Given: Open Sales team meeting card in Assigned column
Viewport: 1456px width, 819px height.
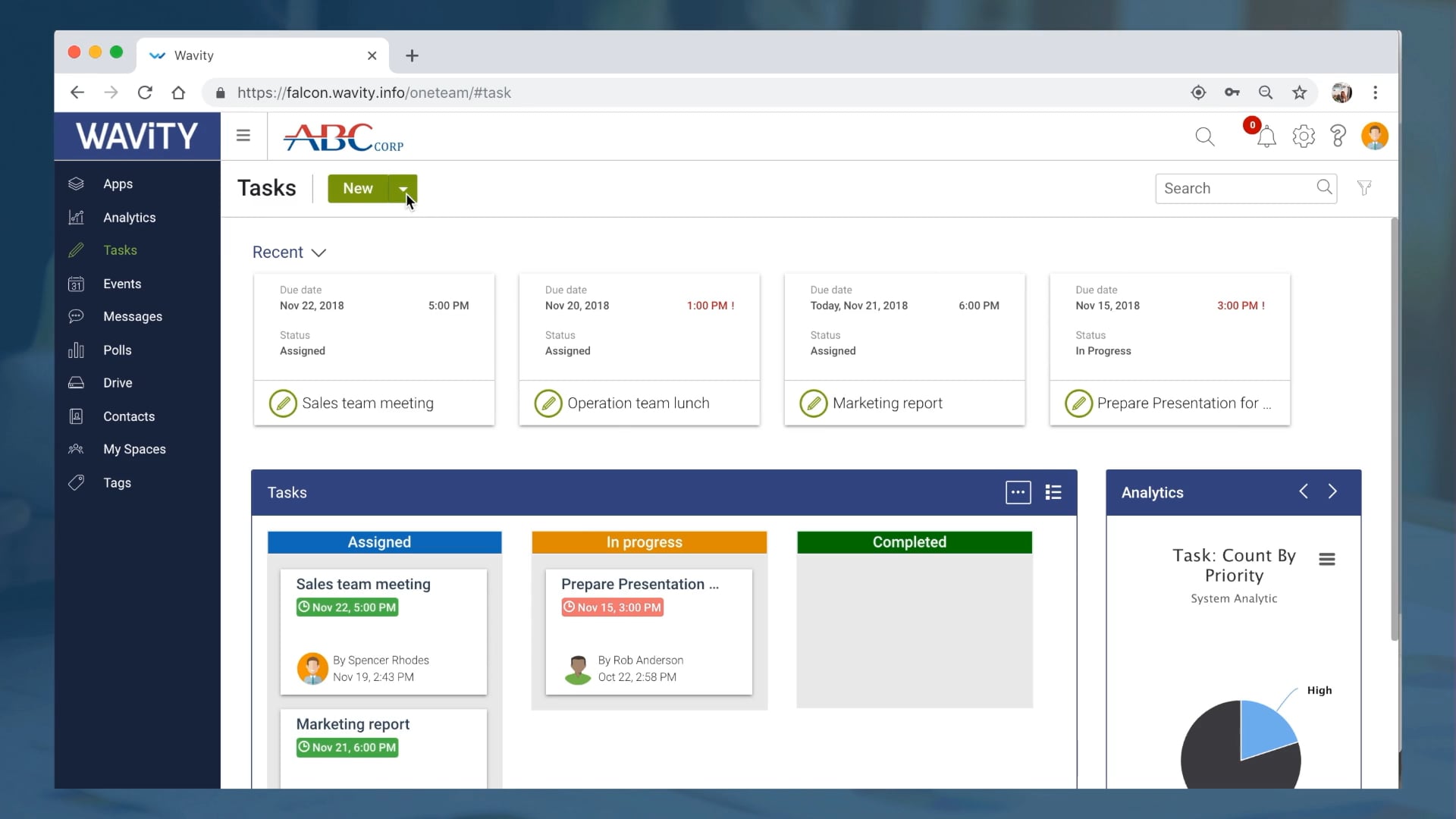Looking at the screenshot, I should tap(384, 632).
